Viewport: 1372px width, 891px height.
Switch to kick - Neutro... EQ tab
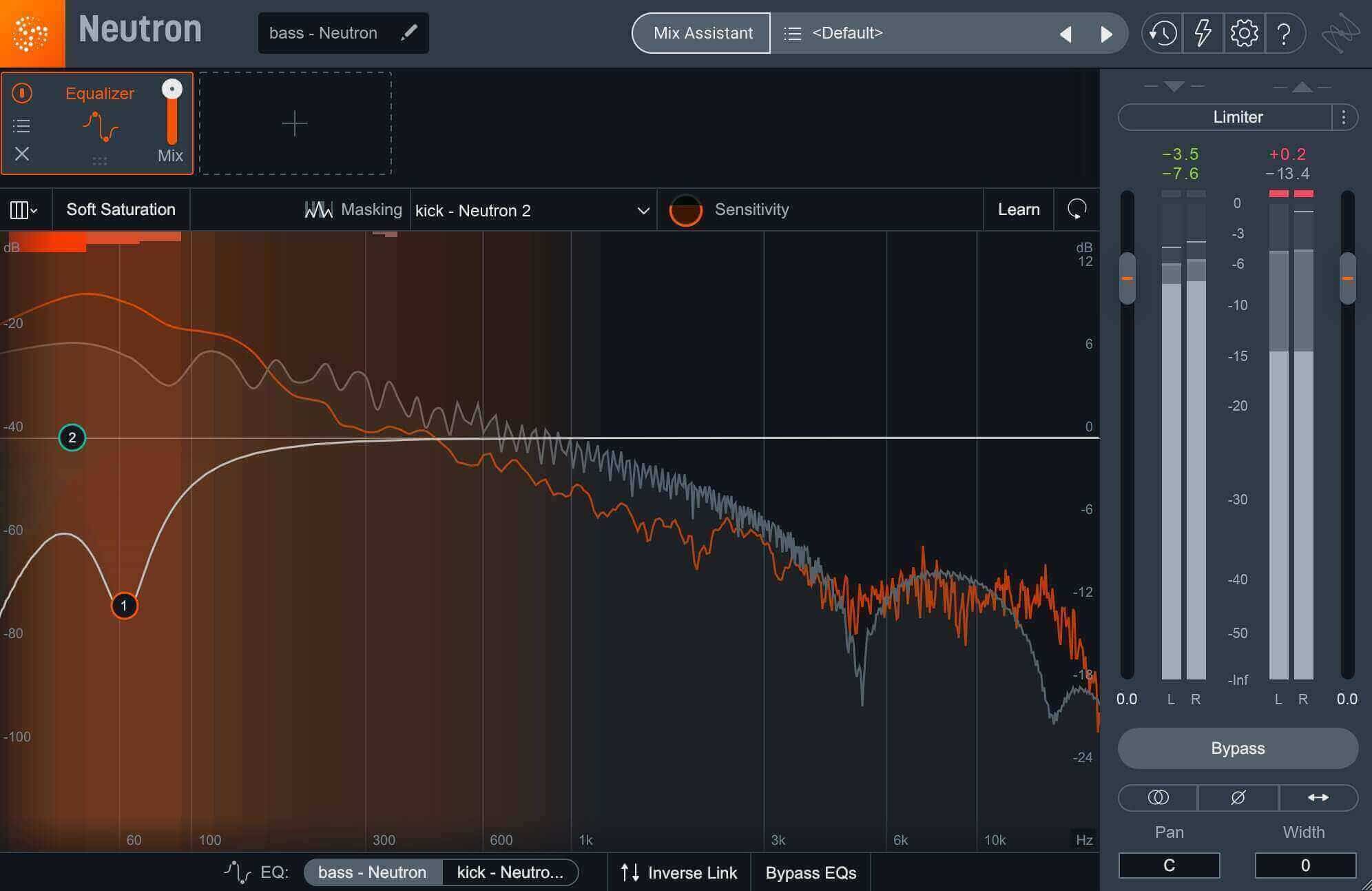pos(510,872)
